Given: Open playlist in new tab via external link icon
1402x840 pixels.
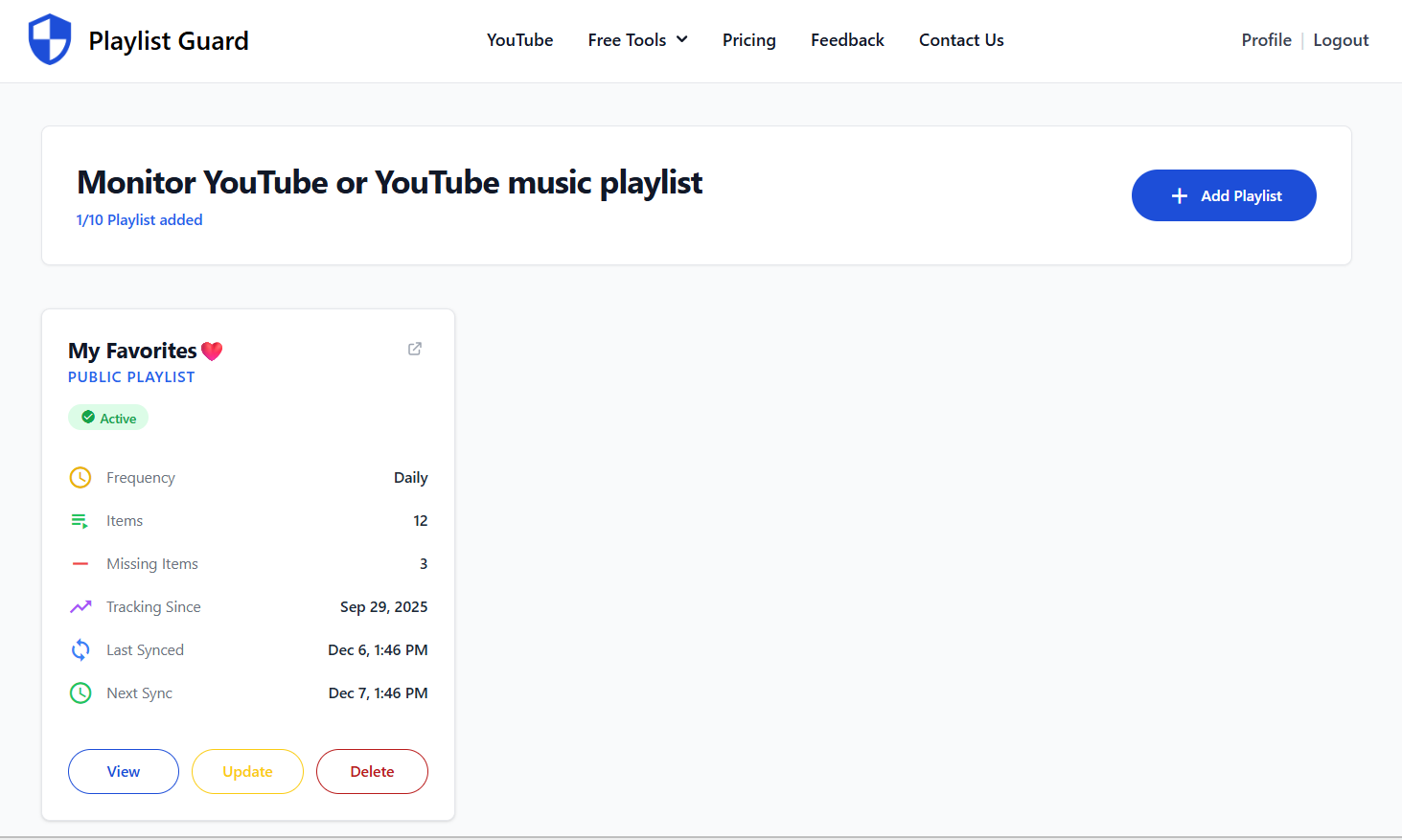Looking at the screenshot, I should (x=414, y=349).
